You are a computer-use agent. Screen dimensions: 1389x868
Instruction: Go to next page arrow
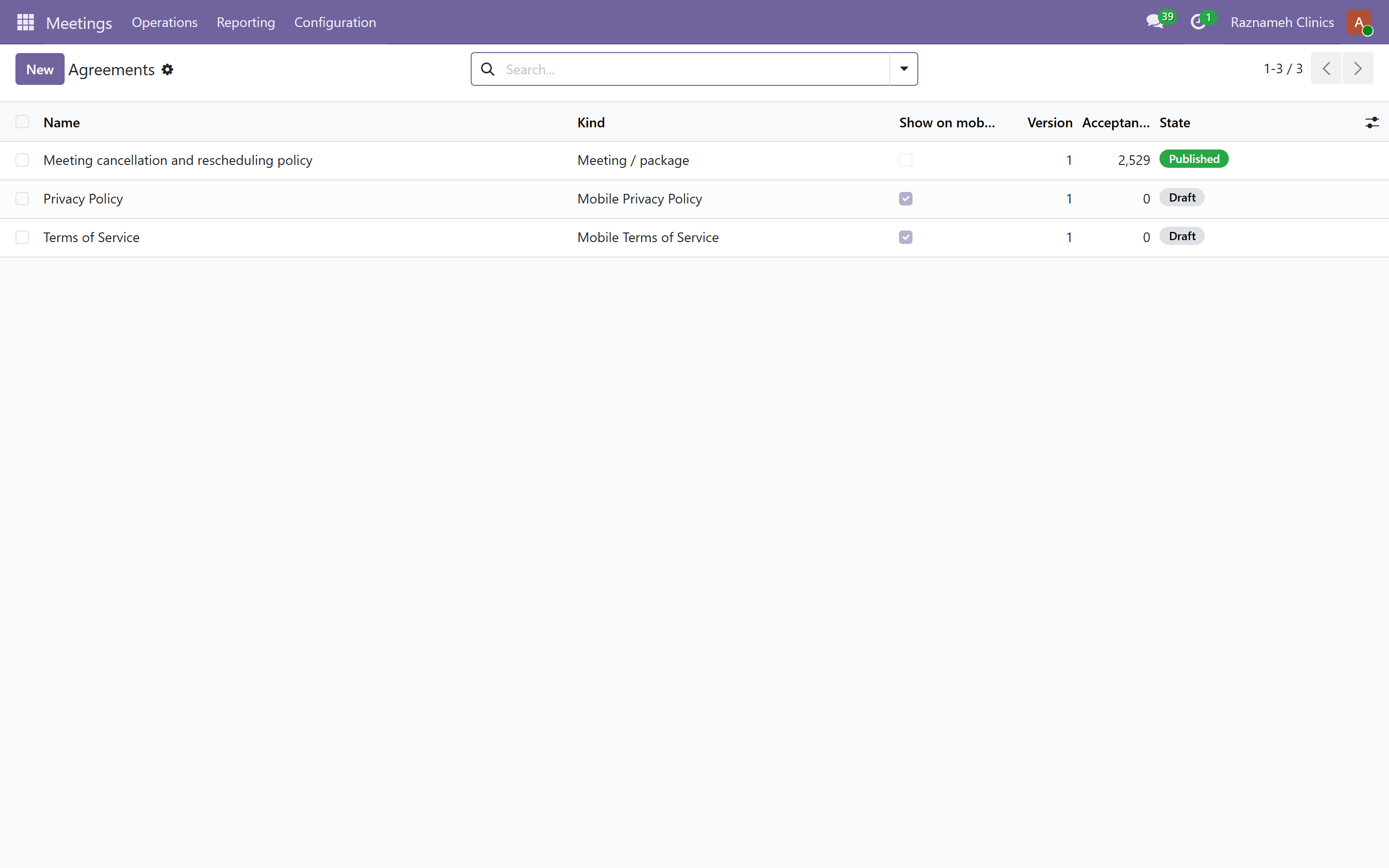click(1358, 68)
